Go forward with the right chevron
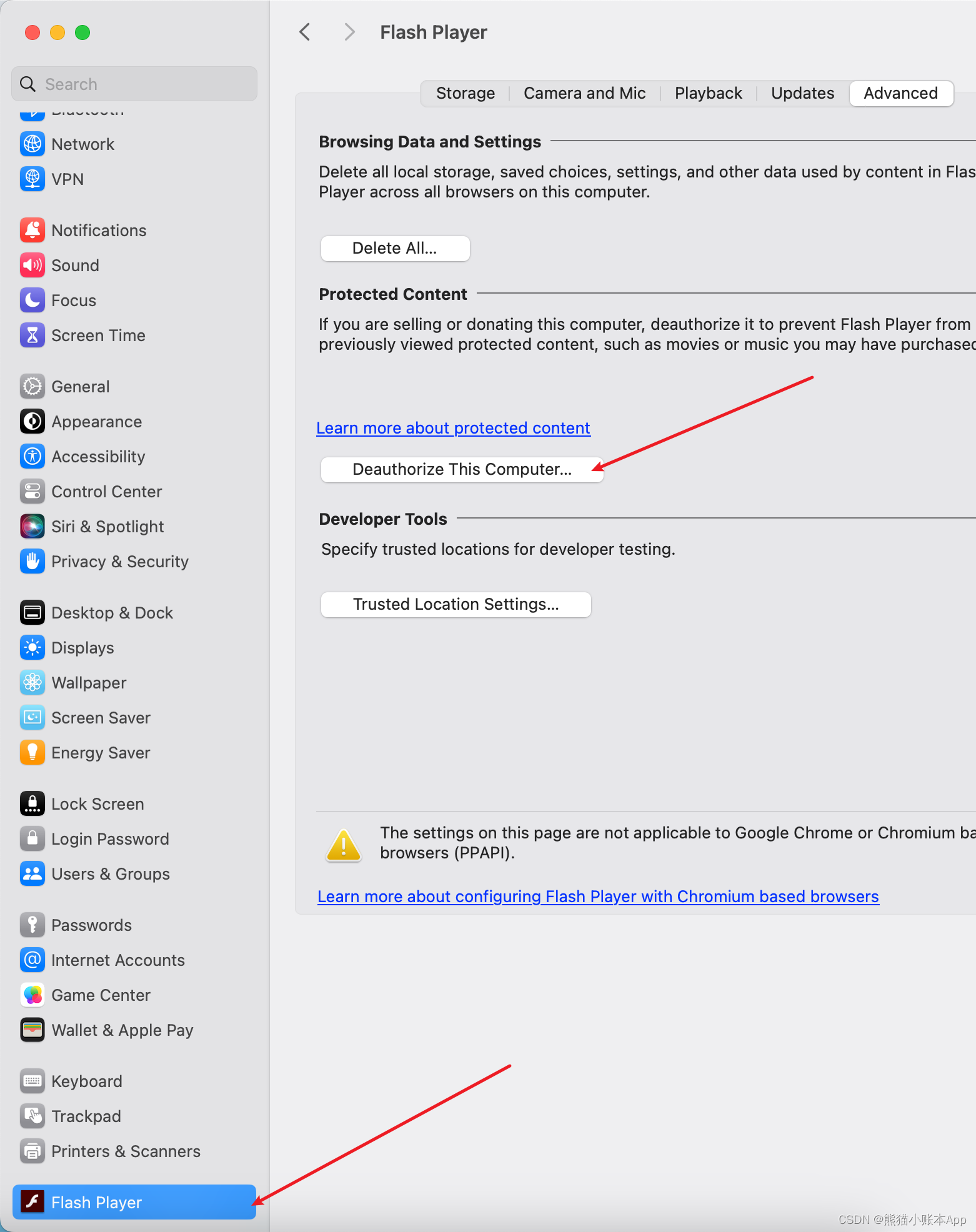The height and width of the screenshot is (1232, 976). coord(349,32)
